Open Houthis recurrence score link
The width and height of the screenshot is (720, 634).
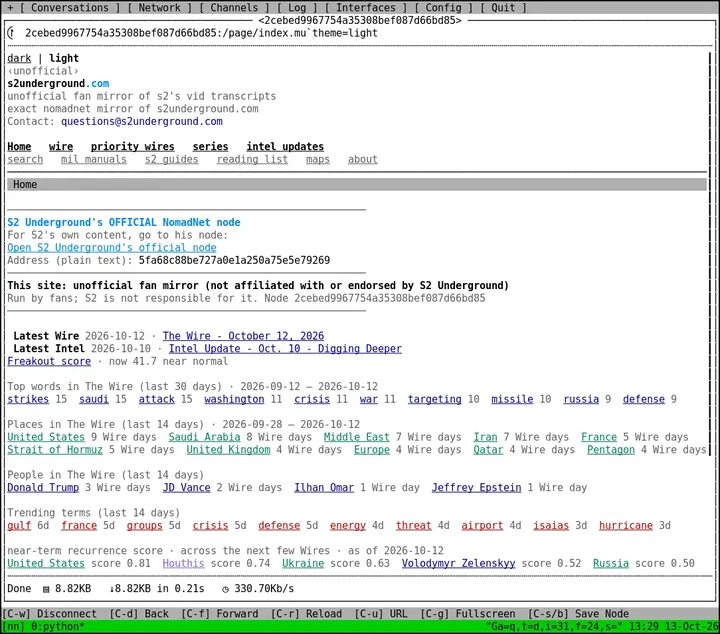tap(183, 563)
